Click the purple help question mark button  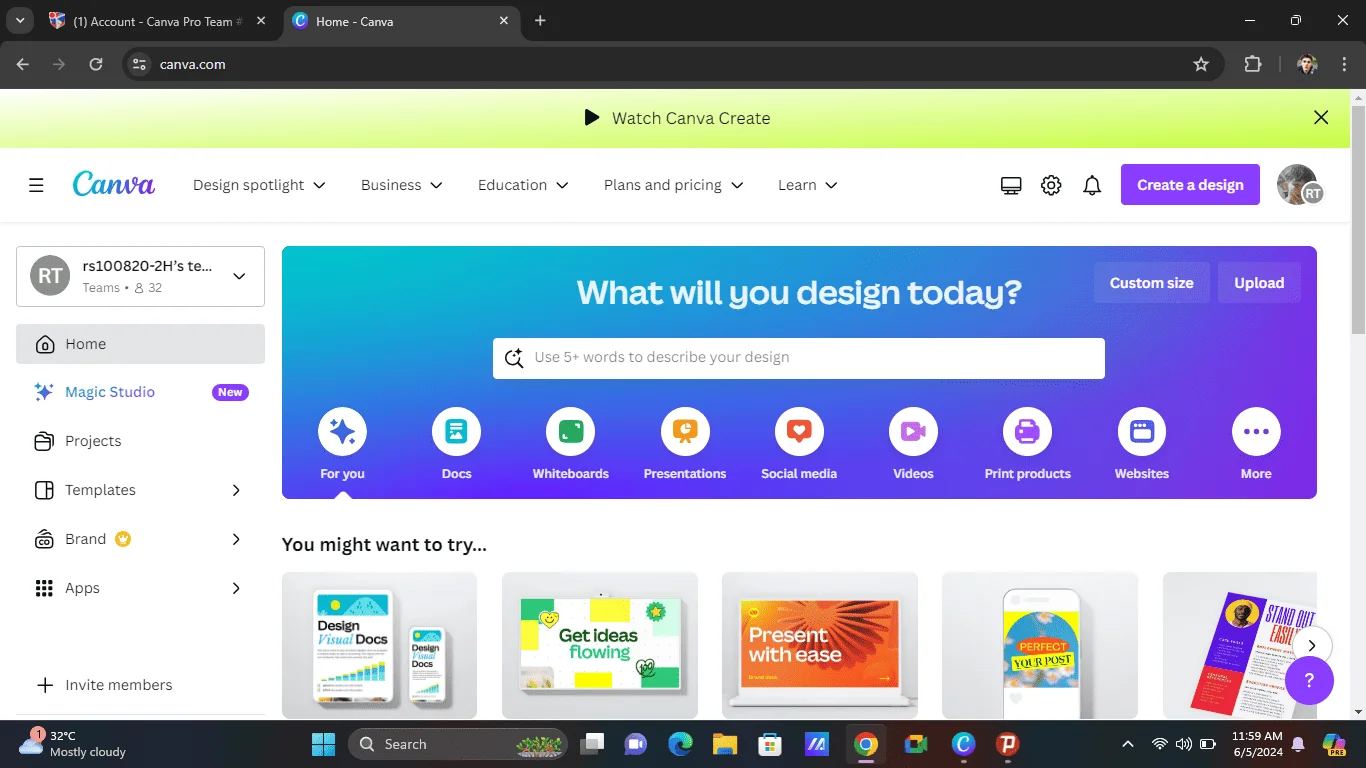(x=1309, y=681)
